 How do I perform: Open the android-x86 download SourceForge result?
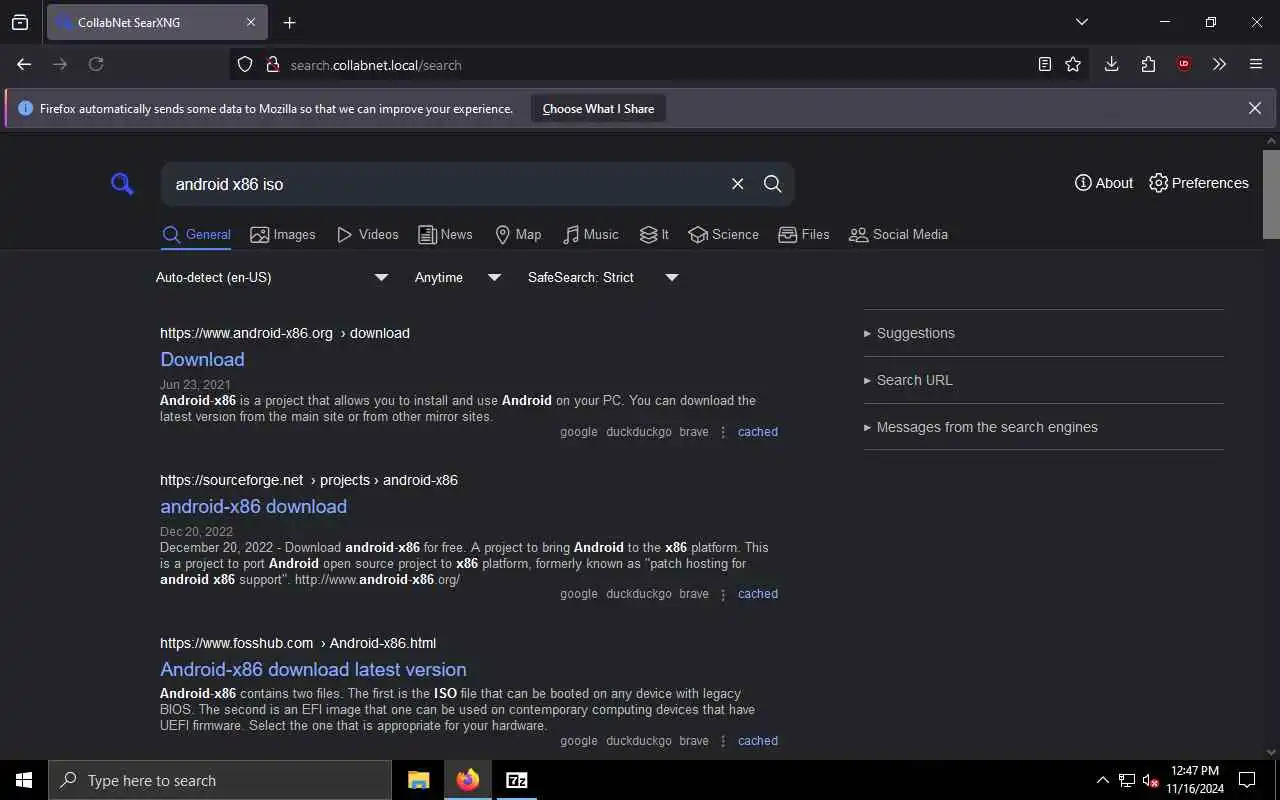coord(253,506)
